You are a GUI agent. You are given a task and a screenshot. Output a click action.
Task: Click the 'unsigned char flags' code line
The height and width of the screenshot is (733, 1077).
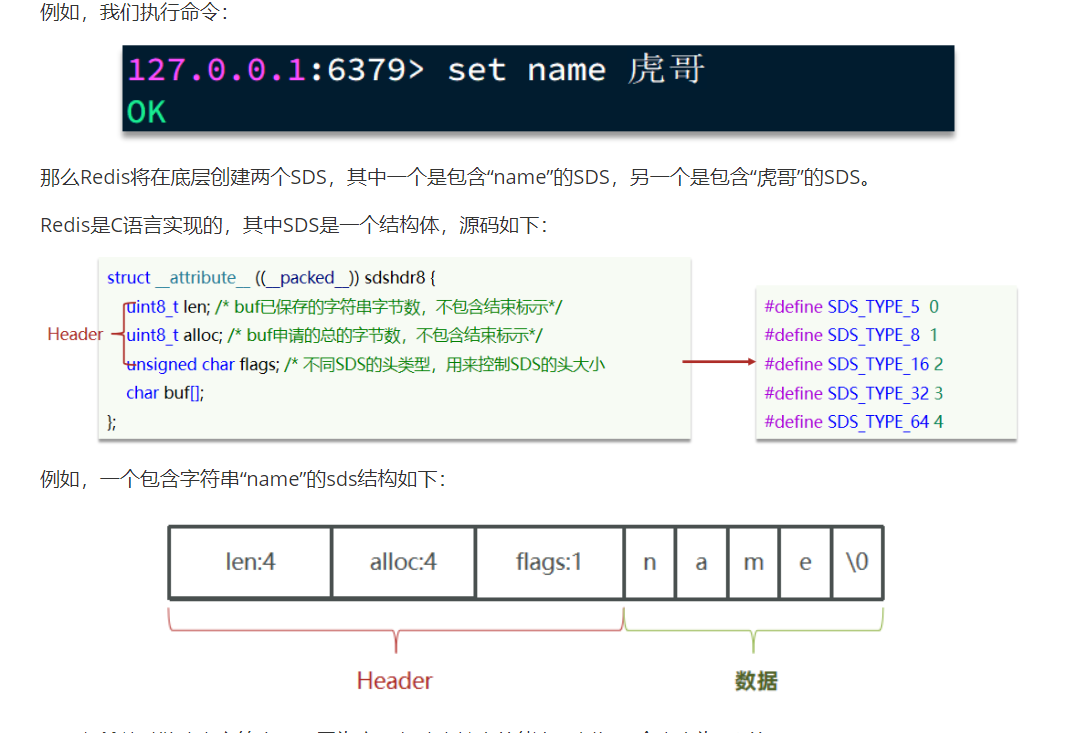click(365, 364)
